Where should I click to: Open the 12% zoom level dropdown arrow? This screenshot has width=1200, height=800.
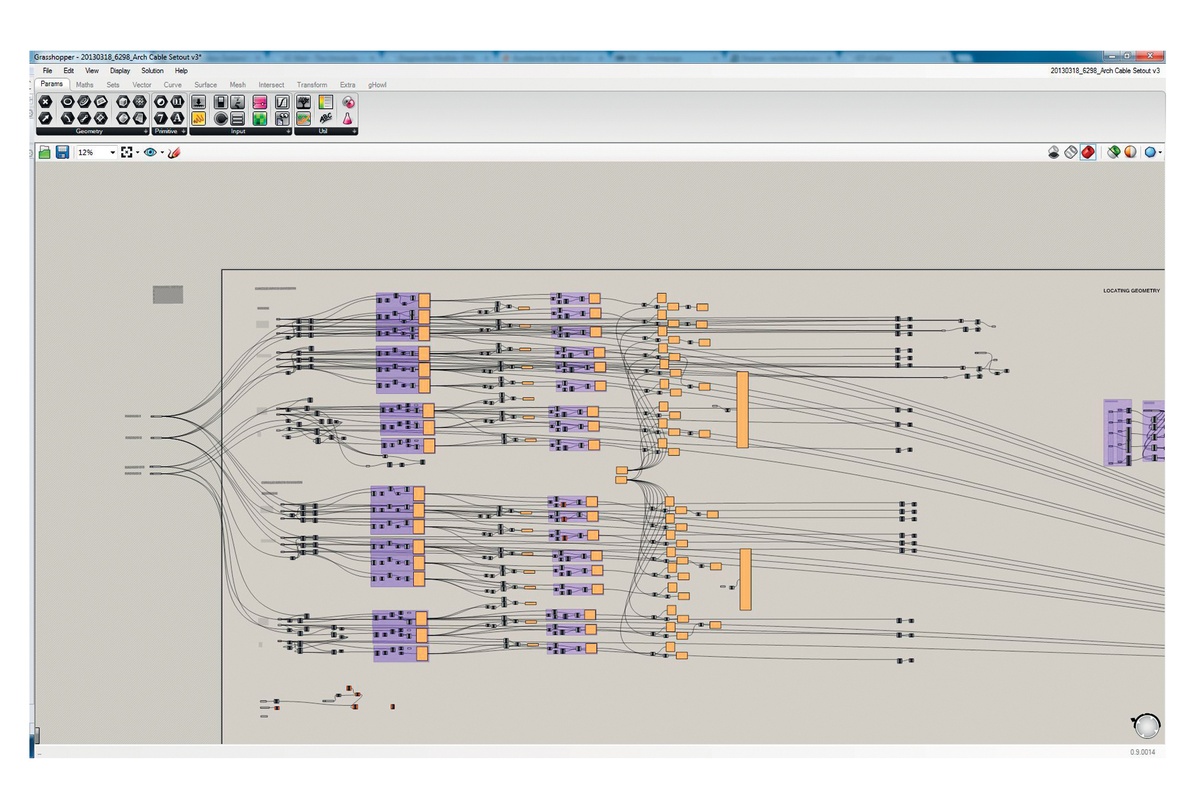coord(113,152)
